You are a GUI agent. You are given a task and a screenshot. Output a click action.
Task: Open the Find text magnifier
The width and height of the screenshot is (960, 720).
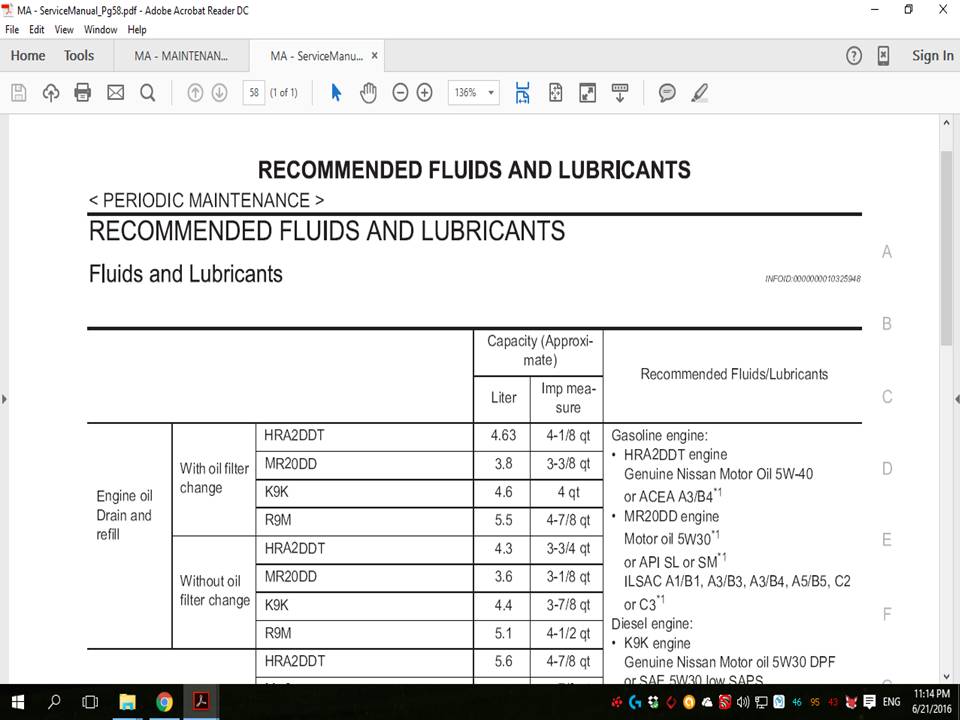(147, 93)
